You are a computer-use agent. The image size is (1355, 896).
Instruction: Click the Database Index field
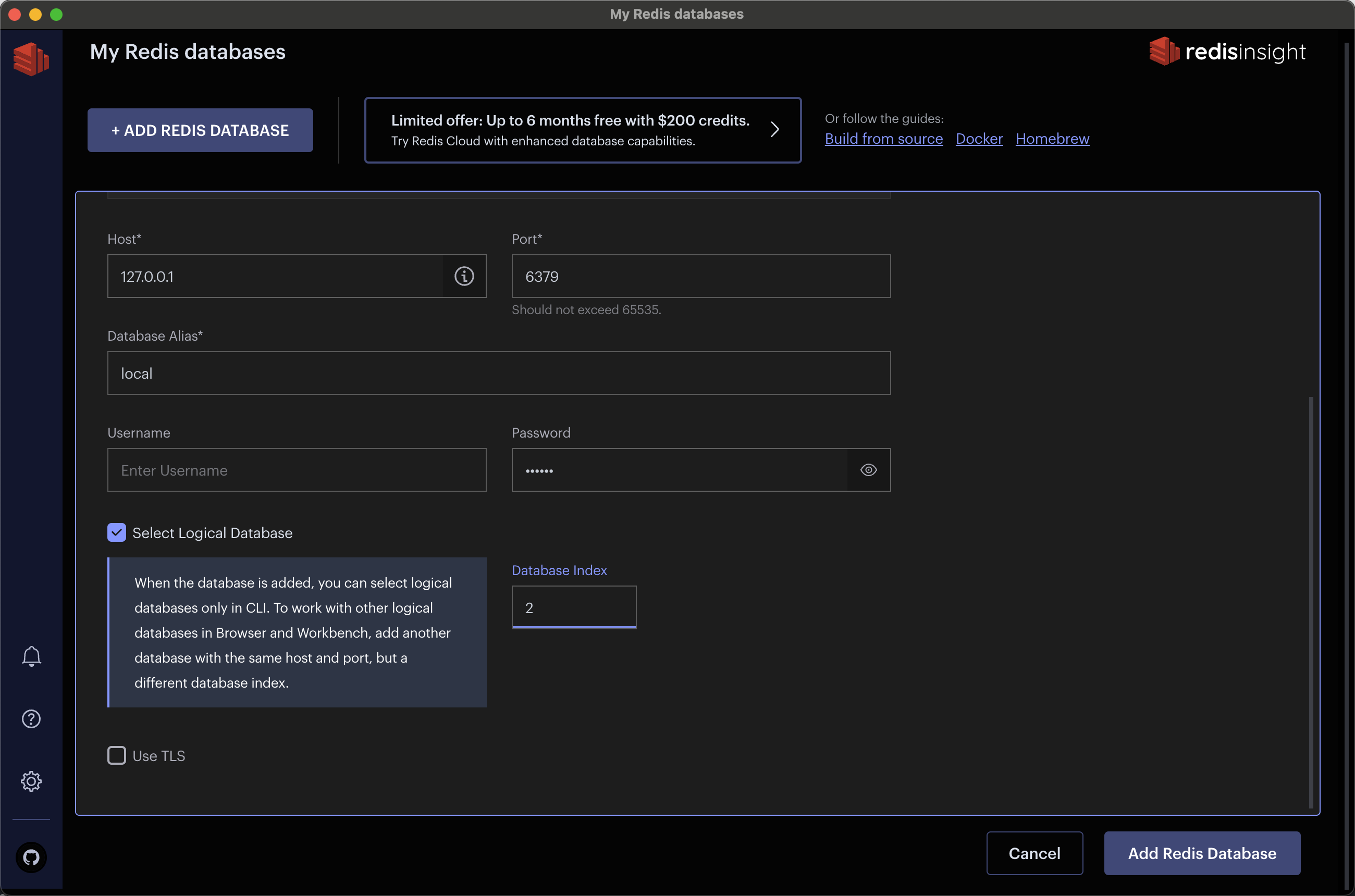tap(574, 607)
